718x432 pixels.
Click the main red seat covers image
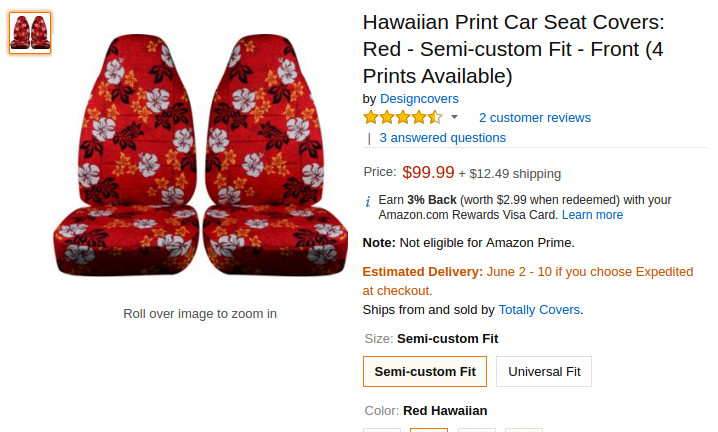pyautogui.click(x=200, y=160)
